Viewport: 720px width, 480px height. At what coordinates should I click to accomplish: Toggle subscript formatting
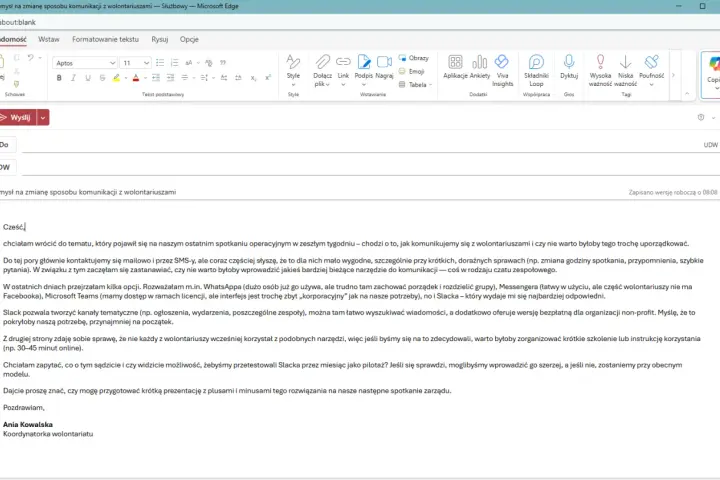click(253, 78)
